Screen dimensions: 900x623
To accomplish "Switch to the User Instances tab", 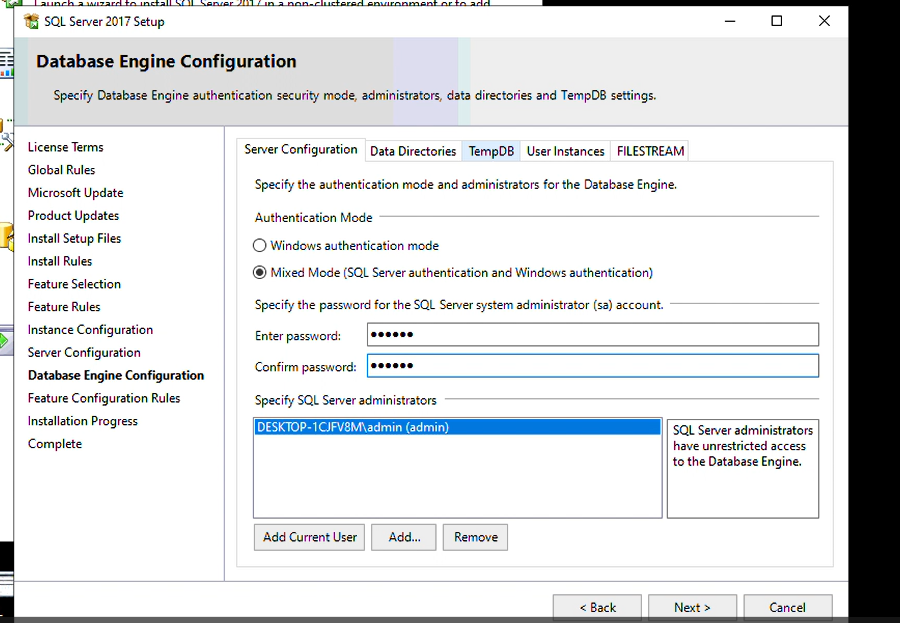I will [565, 151].
